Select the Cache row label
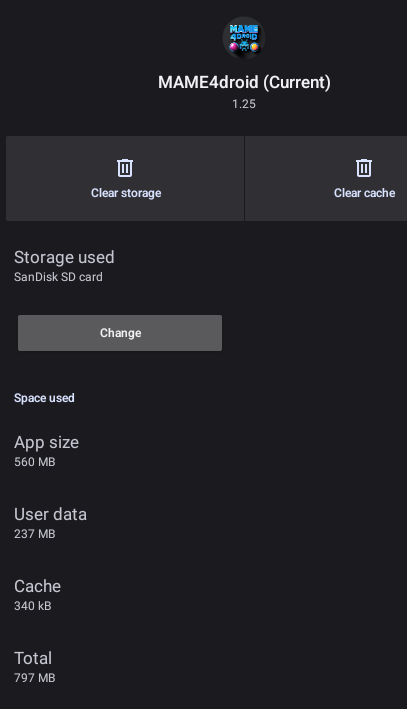Image resolution: width=407 pixels, height=709 pixels. [x=38, y=586]
